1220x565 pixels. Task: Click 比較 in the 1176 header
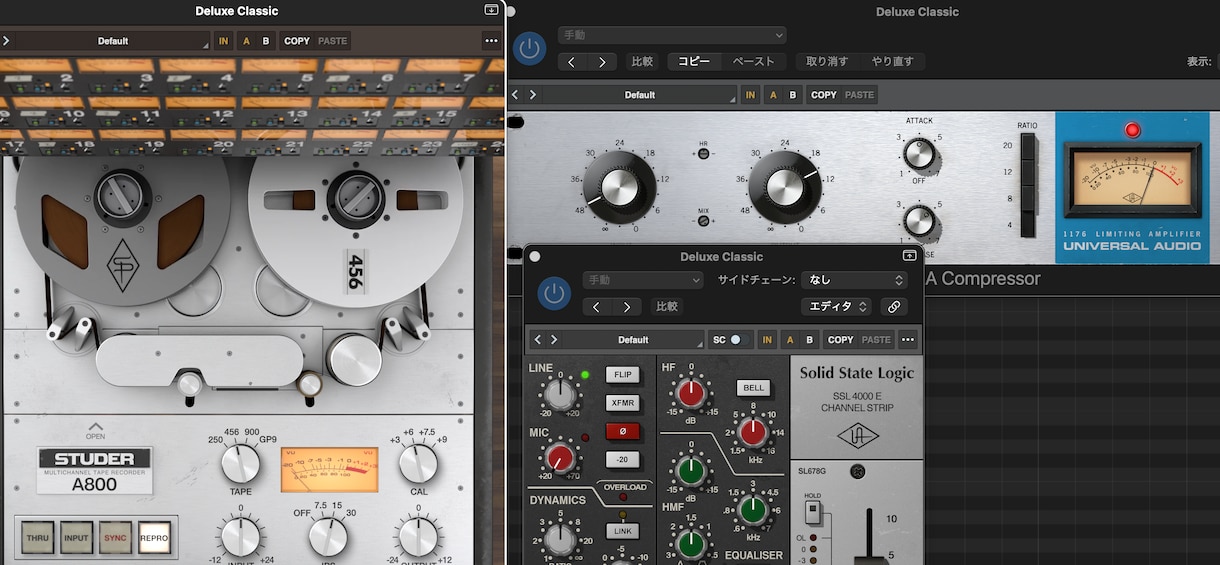point(641,62)
